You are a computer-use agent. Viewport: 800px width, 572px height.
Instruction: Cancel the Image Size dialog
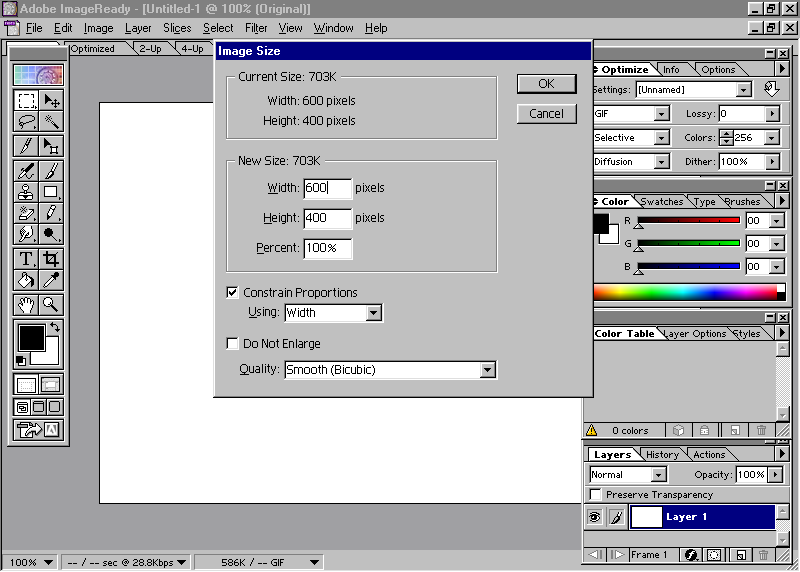546,114
